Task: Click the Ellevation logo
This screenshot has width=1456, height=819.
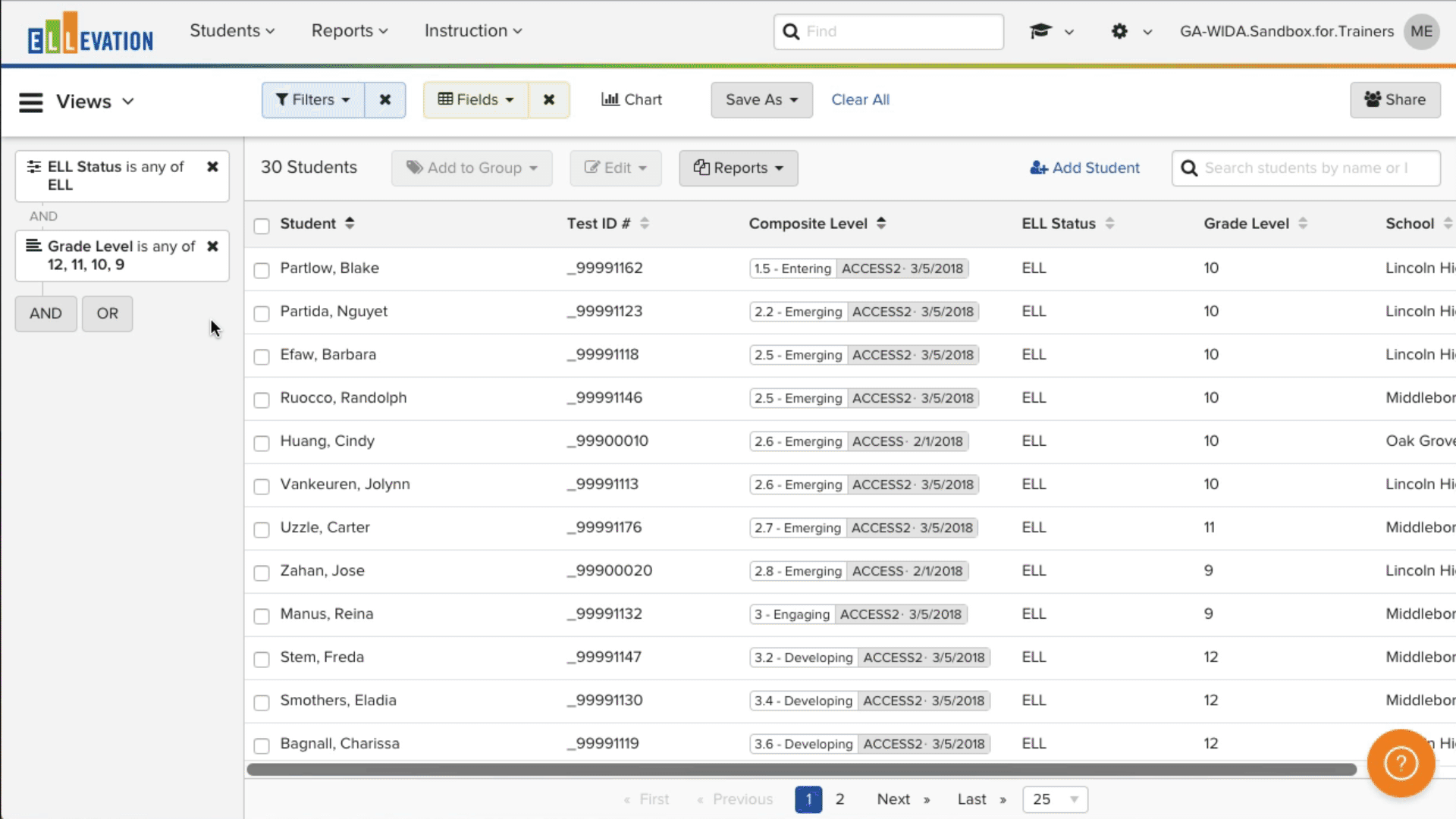Action: 90,33
